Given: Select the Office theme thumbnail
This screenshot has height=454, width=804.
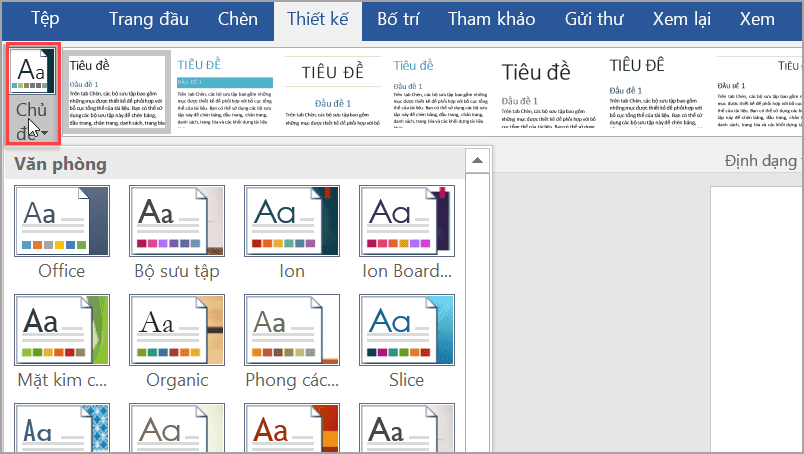Looking at the screenshot, I should (62, 221).
